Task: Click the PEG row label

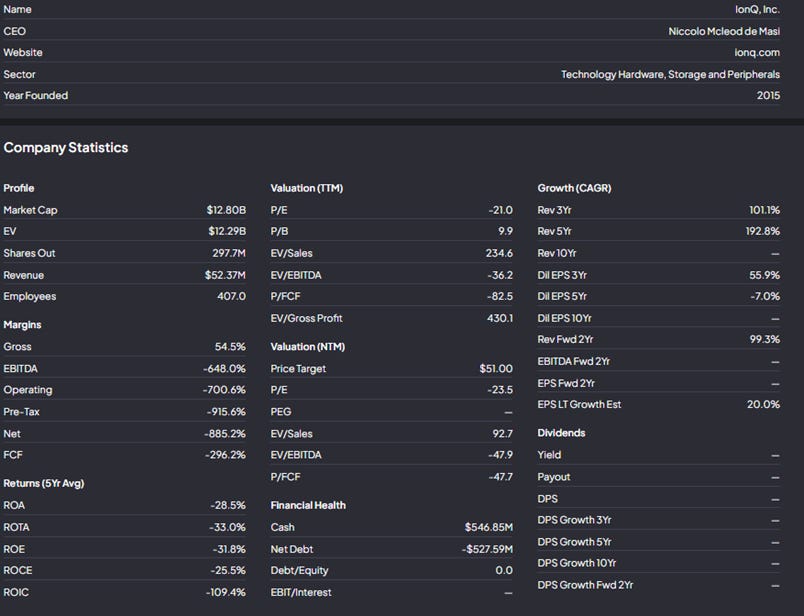Action: (x=281, y=412)
